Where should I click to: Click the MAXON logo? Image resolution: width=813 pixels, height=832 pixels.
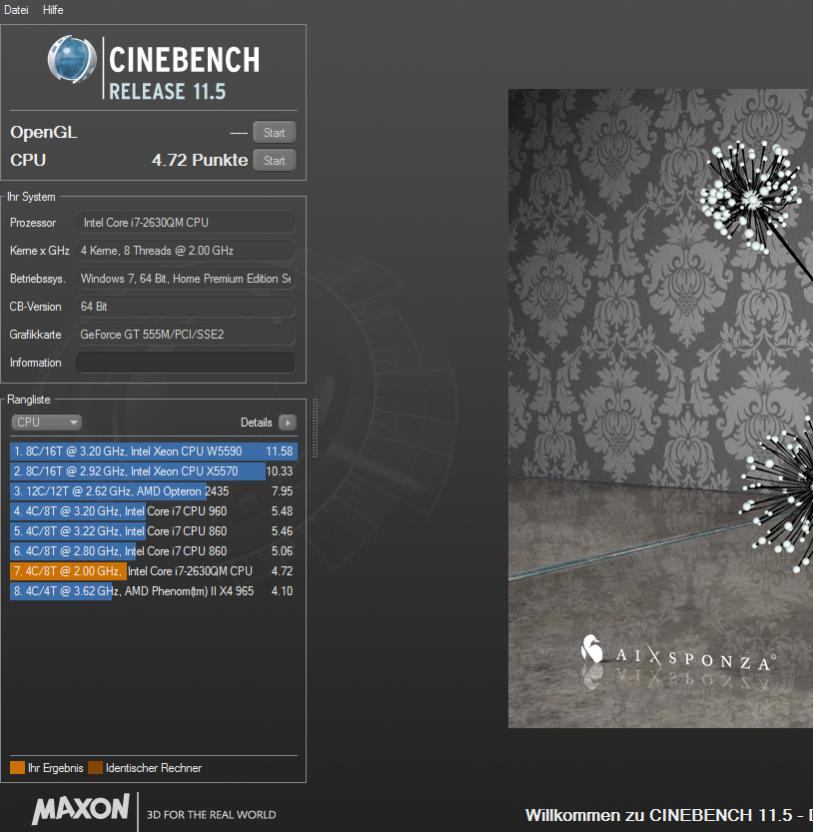pyautogui.click(x=81, y=809)
